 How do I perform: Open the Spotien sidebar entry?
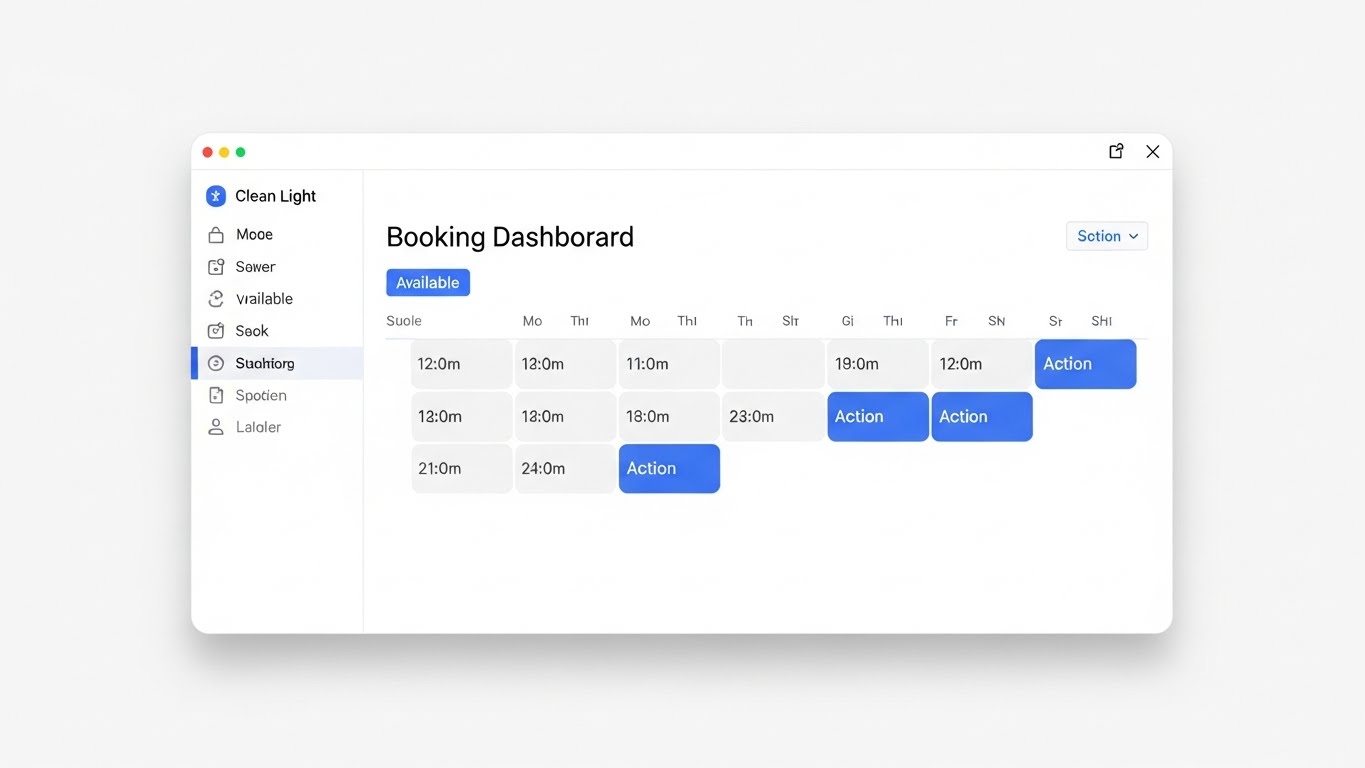[x=260, y=395]
